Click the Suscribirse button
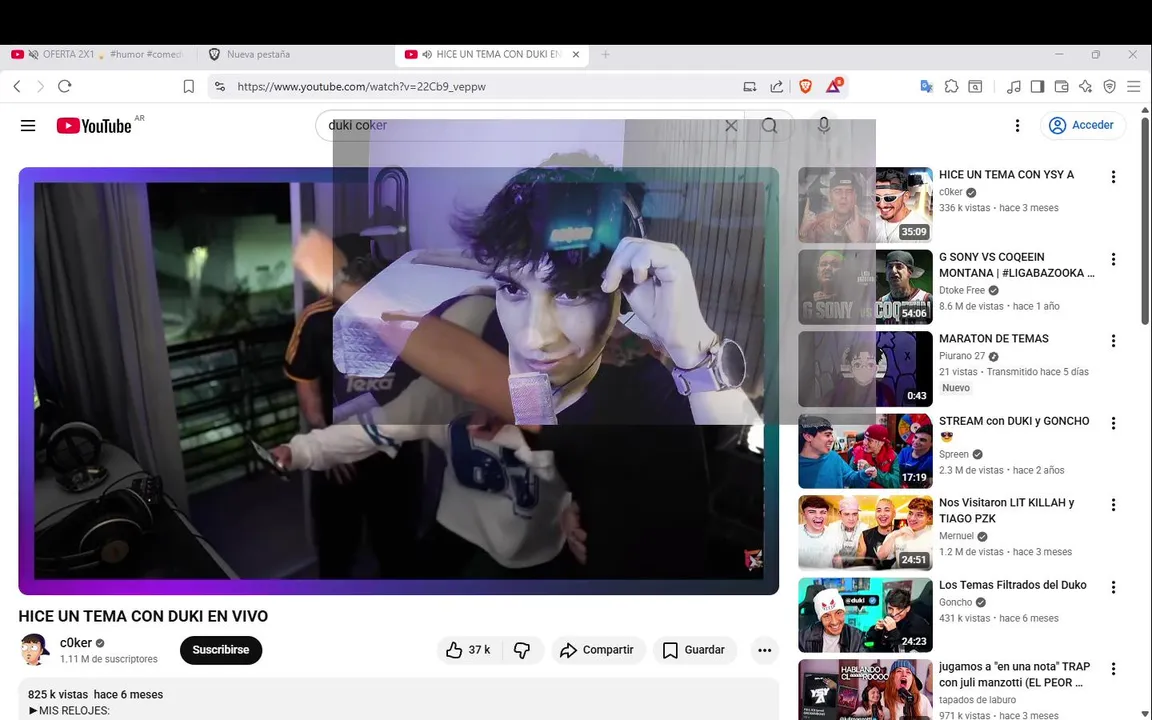Viewport: 1152px width, 720px height. point(221,650)
